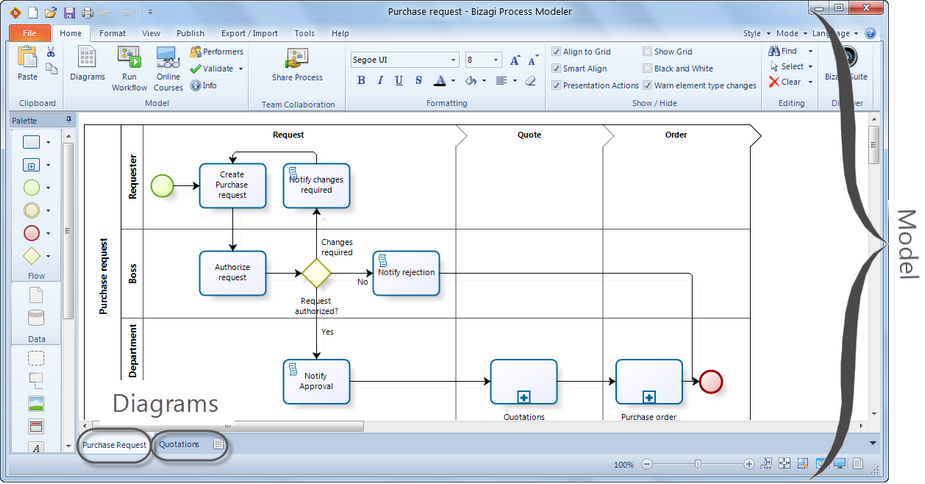Select the Data Object page in the Palette
The width and height of the screenshot is (925, 484).
pyautogui.click(x=36, y=295)
